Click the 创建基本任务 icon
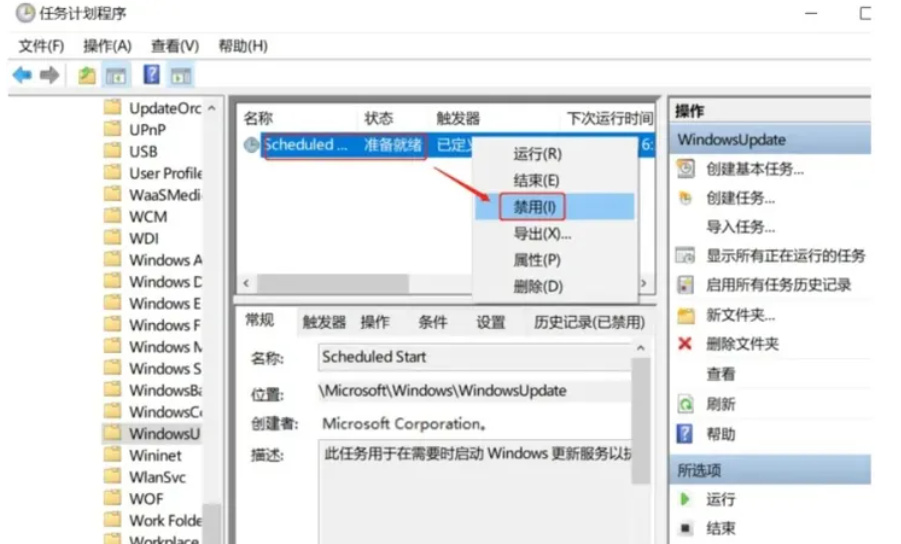 point(686,168)
